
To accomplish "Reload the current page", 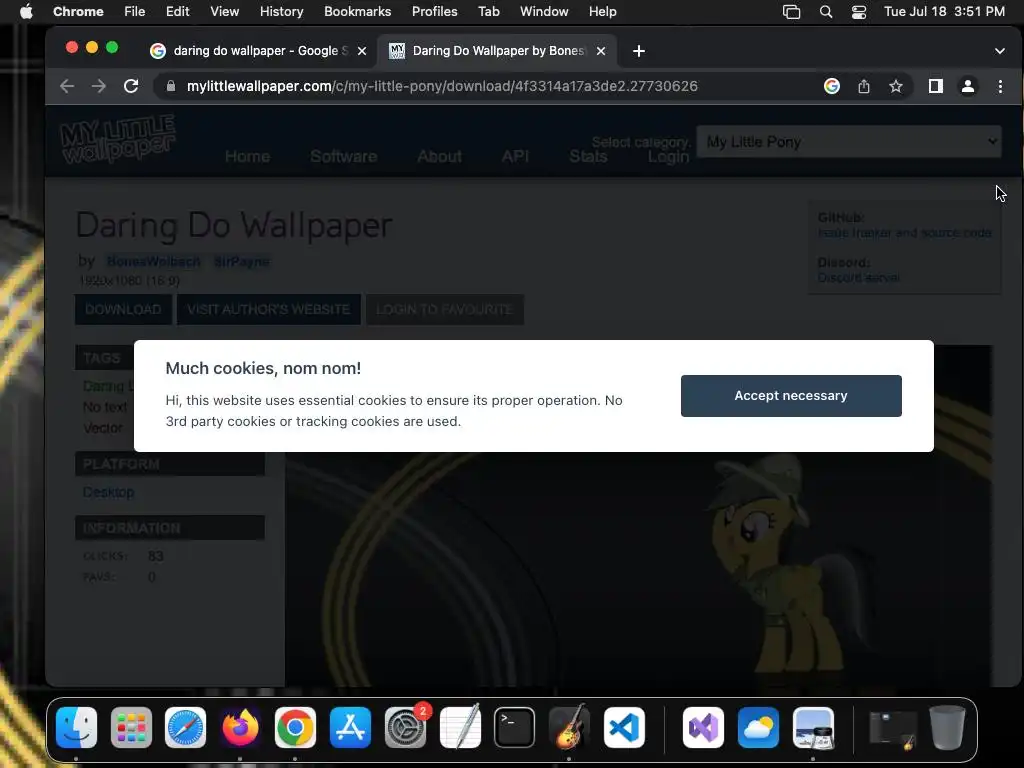I will point(131,86).
